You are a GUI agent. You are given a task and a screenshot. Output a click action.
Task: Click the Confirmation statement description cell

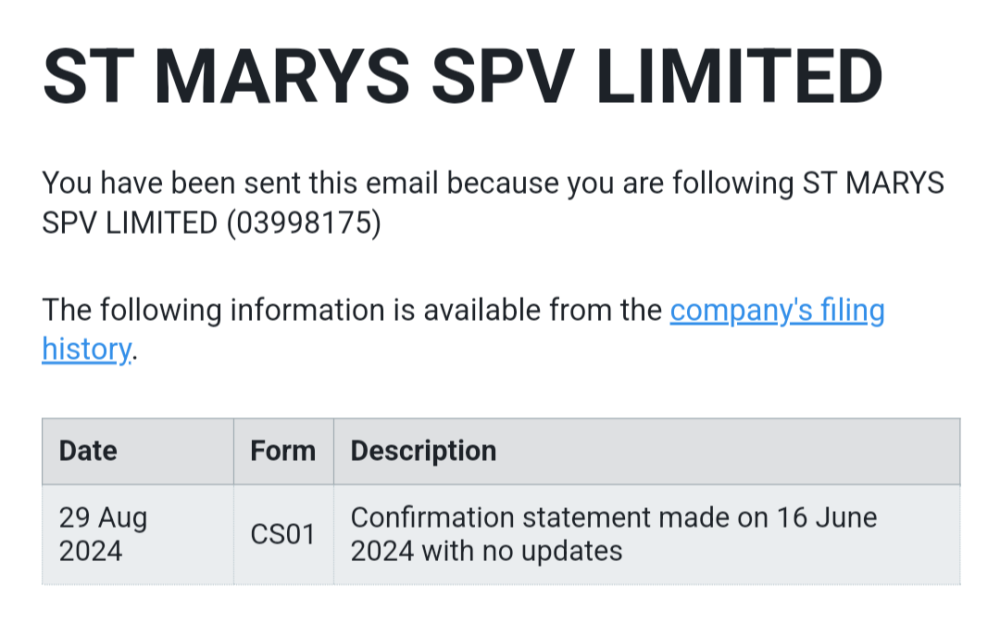pos(613,534)
